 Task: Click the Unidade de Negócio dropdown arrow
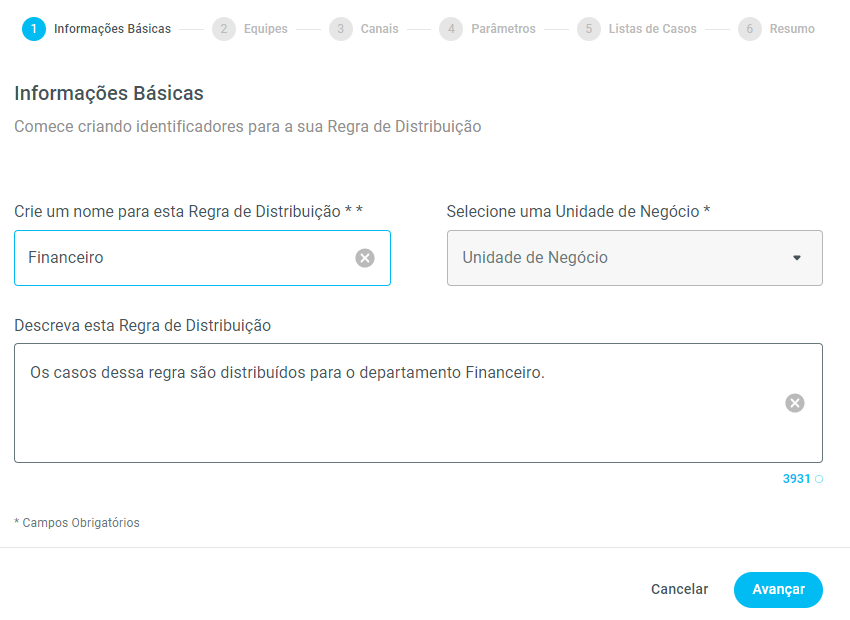(x=797, y=258)
